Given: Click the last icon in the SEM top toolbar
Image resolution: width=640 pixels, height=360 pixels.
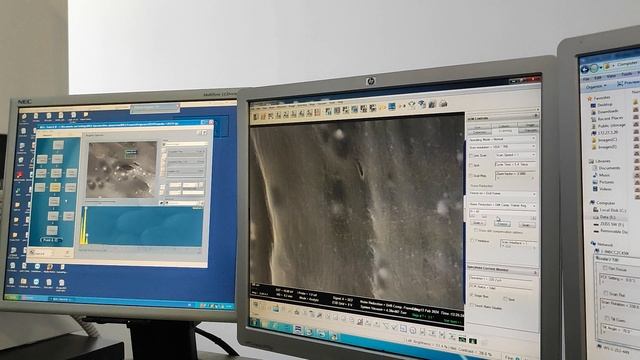Looking at the screenshot, I should pyautogui.click(x=443, y=104).
